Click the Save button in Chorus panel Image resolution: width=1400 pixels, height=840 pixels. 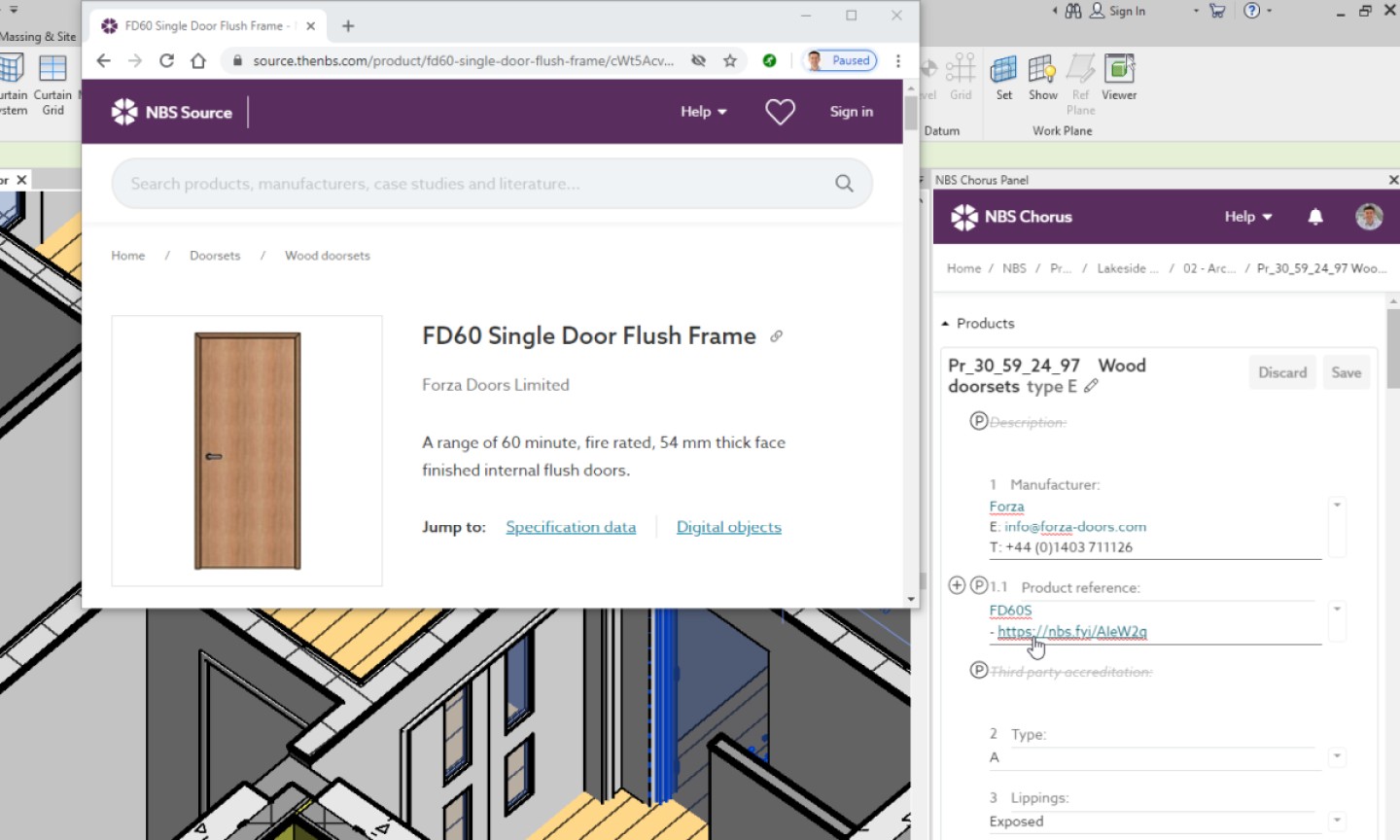1346,372
